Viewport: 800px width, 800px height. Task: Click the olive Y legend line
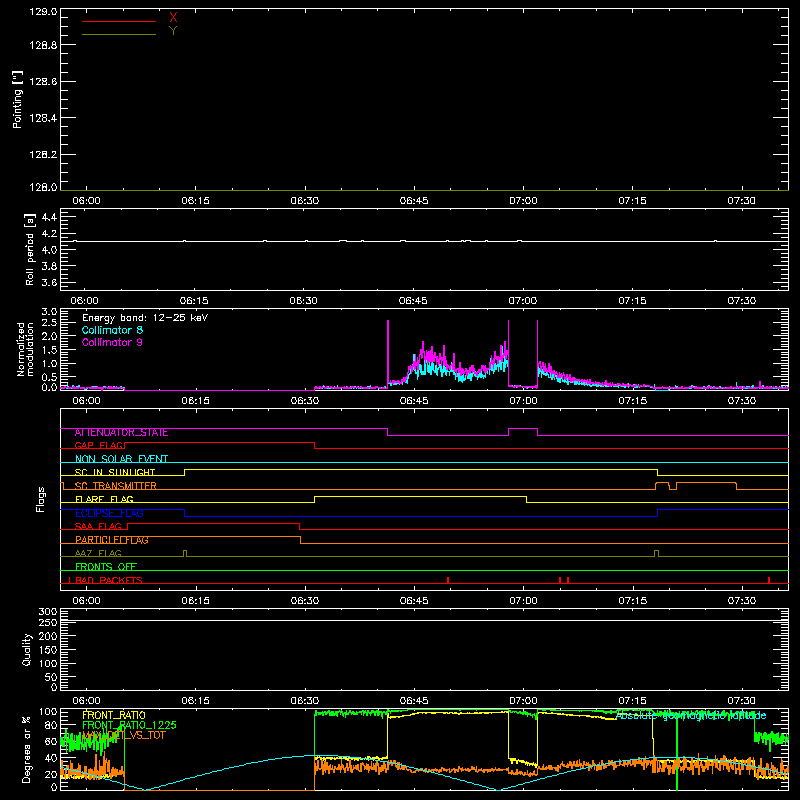[x=119, y=35]
